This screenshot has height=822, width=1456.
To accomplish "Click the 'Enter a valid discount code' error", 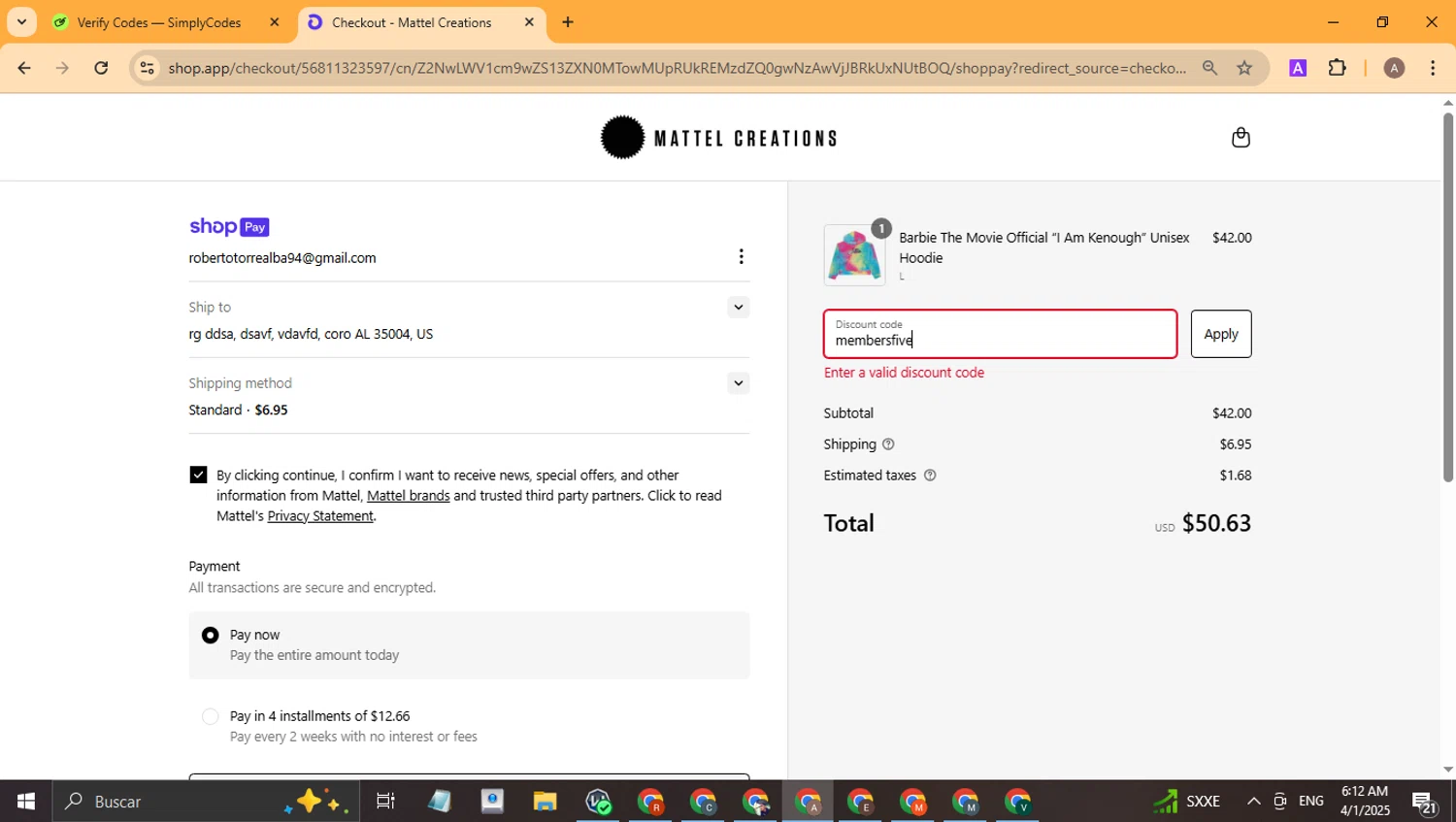I will point(904,373).
